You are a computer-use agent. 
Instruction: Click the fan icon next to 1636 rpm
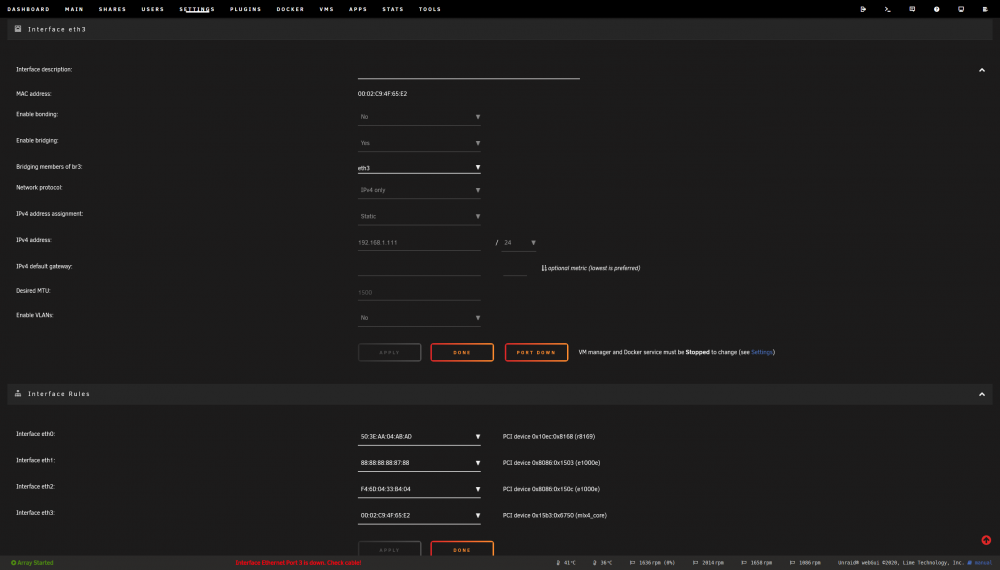[633, 562]
